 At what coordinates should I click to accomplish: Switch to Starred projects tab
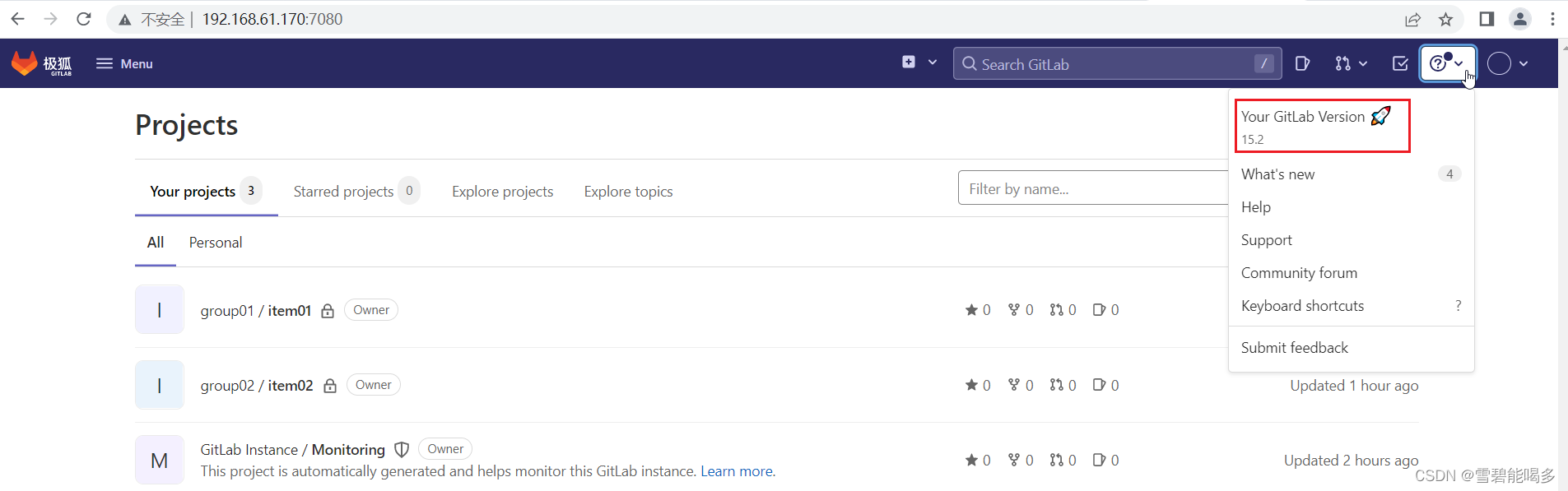[x=356, y=192]
